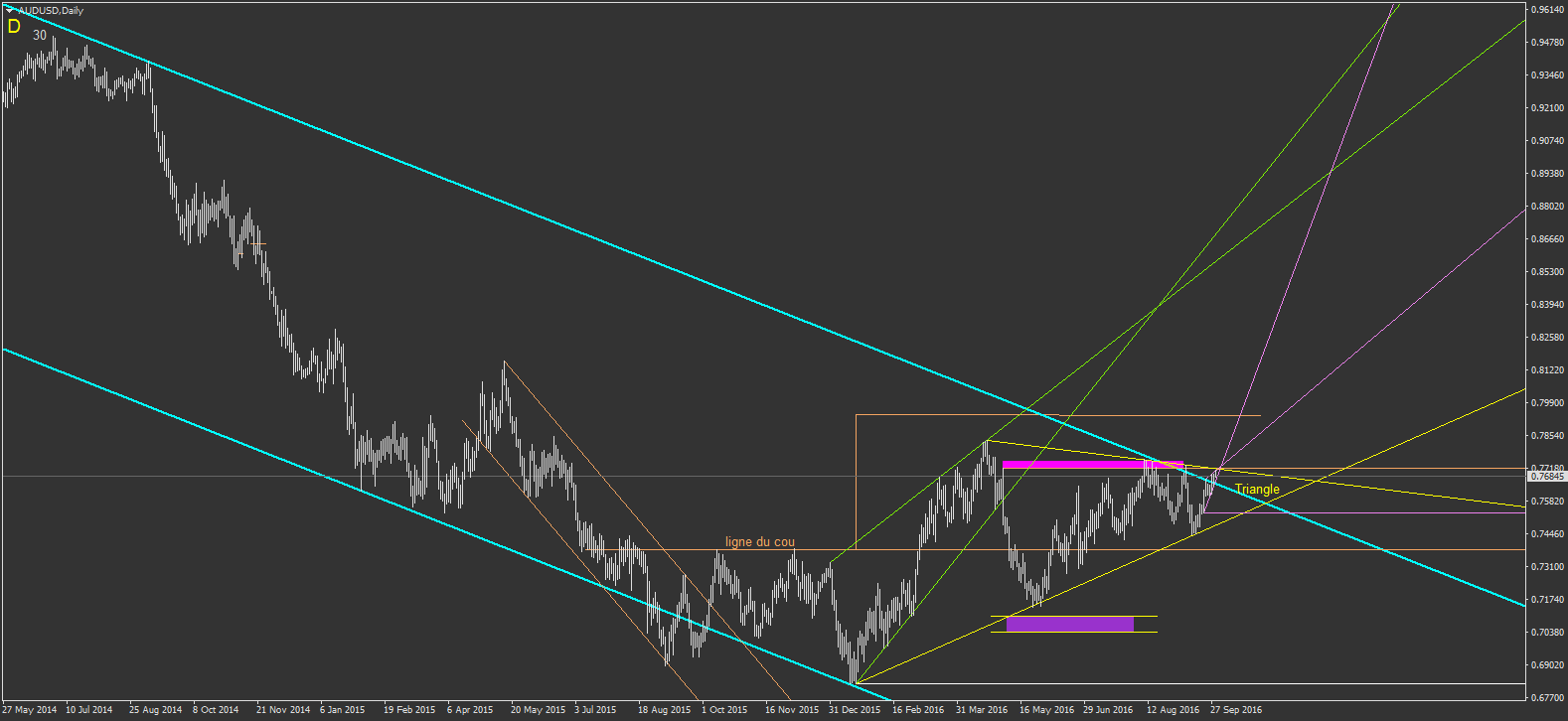The image size is (1568, 721).
Task: Select the yellow 'Triangle' text label
Action: click(x=1257, y=489)
